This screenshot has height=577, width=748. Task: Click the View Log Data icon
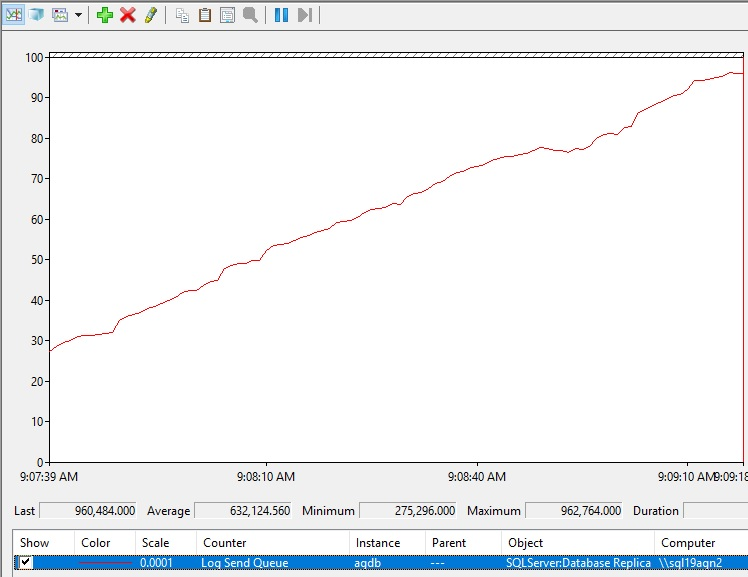(x=37, y=15)
